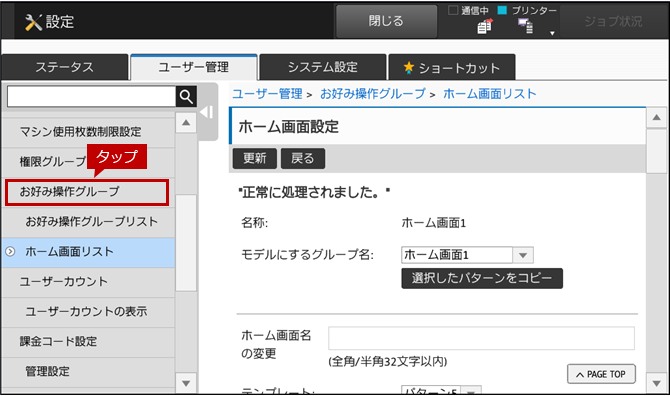Click 選択したパターンをコピー button

pyautogui.click(x=482, y=279)
